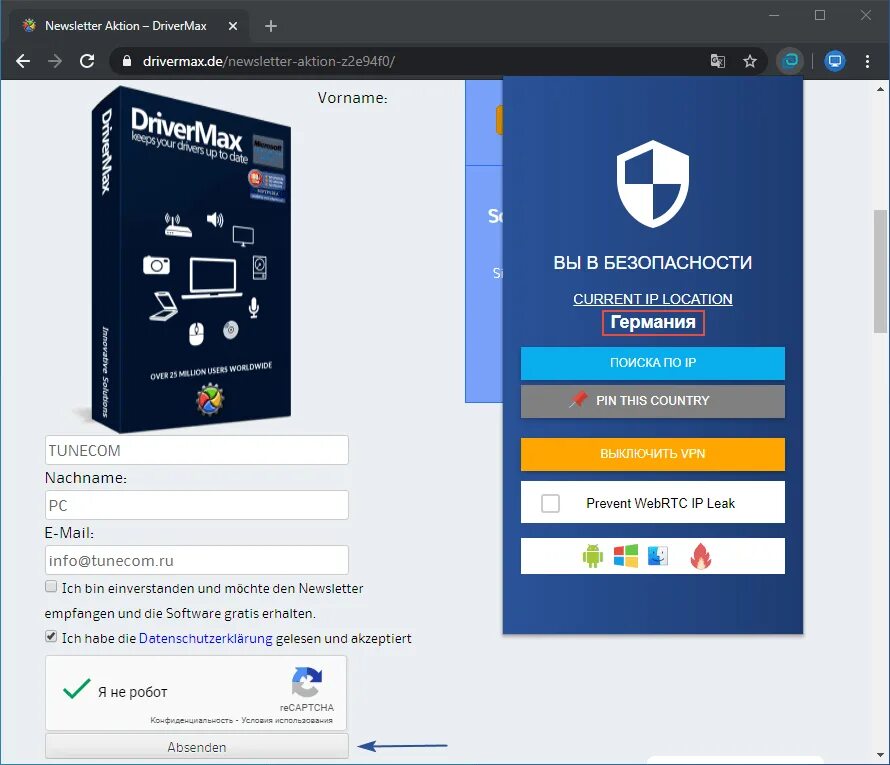Viewport: 890px width, 765px height.
Task: Enable Prevent WebRTC IP Leak checkbox
Action: 550,503
